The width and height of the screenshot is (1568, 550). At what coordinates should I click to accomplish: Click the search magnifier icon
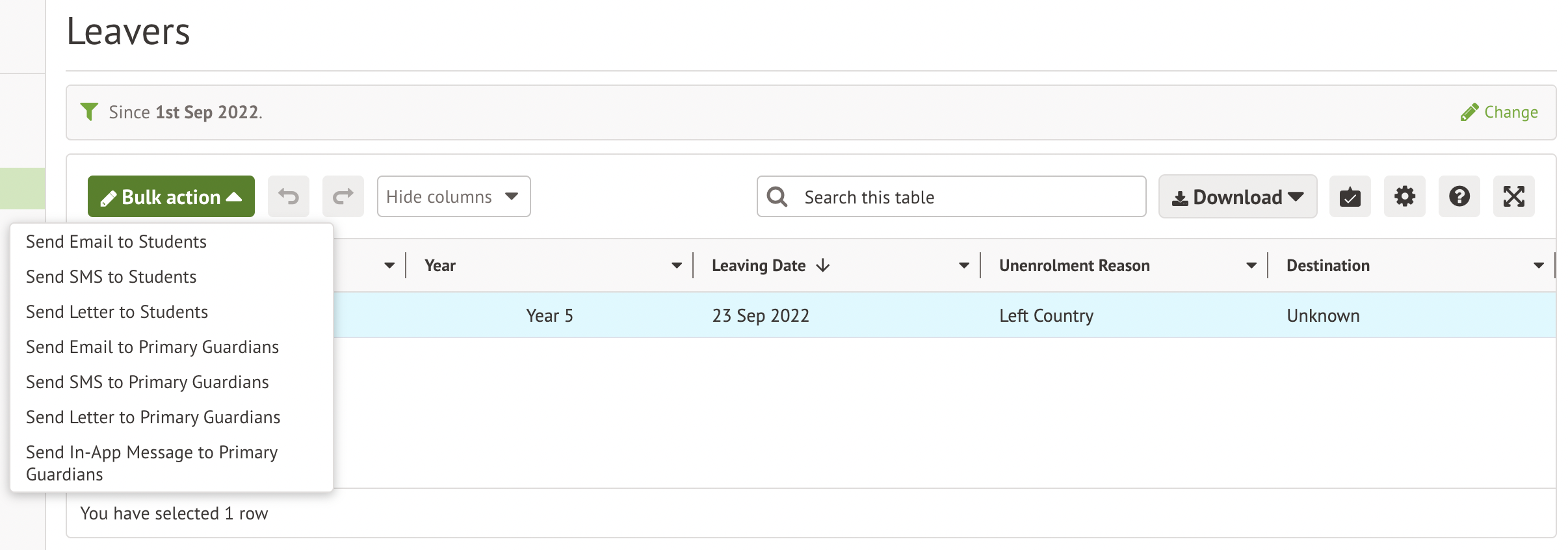pos(777,196)
